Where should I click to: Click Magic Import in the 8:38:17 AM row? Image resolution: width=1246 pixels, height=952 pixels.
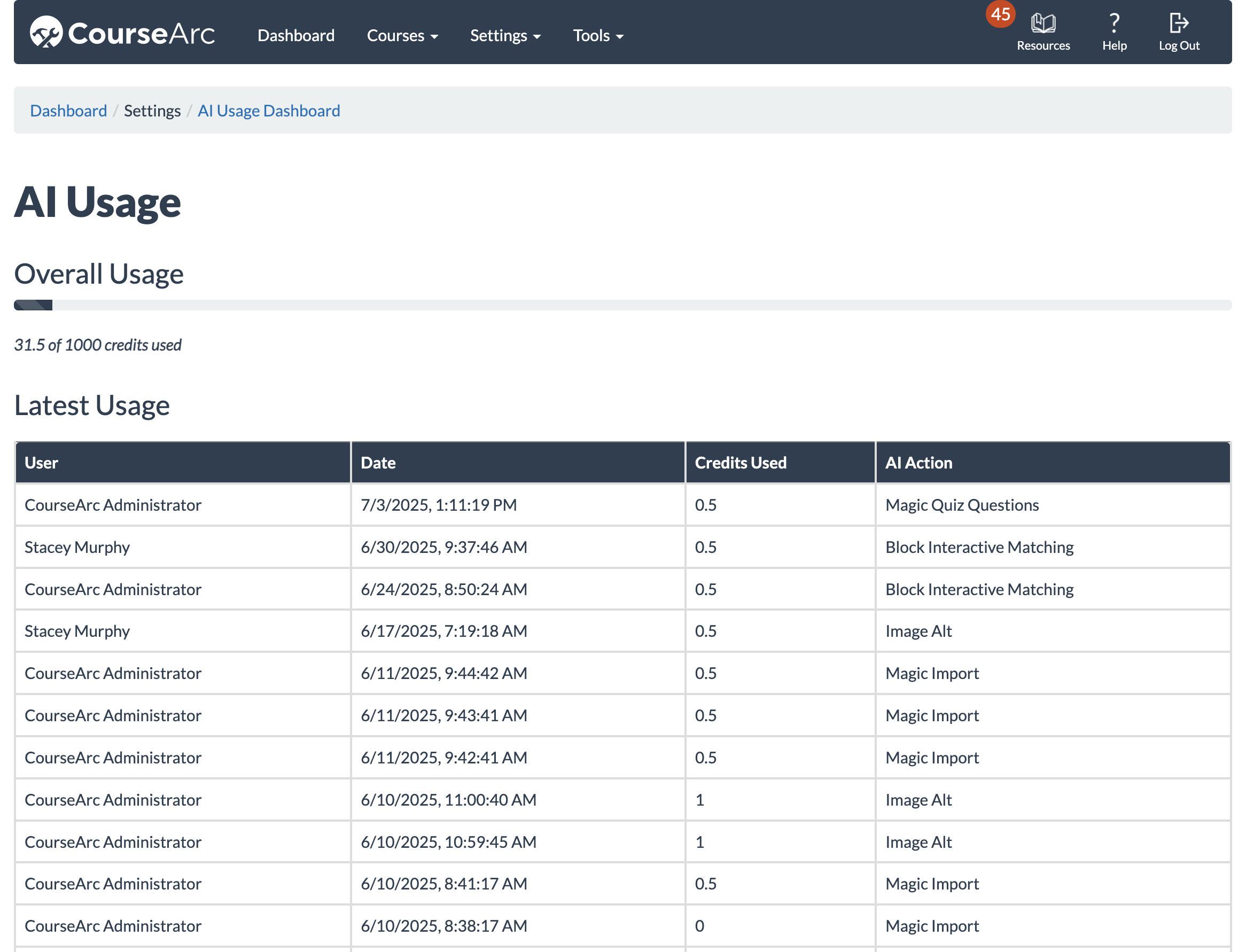click(931, 926)
